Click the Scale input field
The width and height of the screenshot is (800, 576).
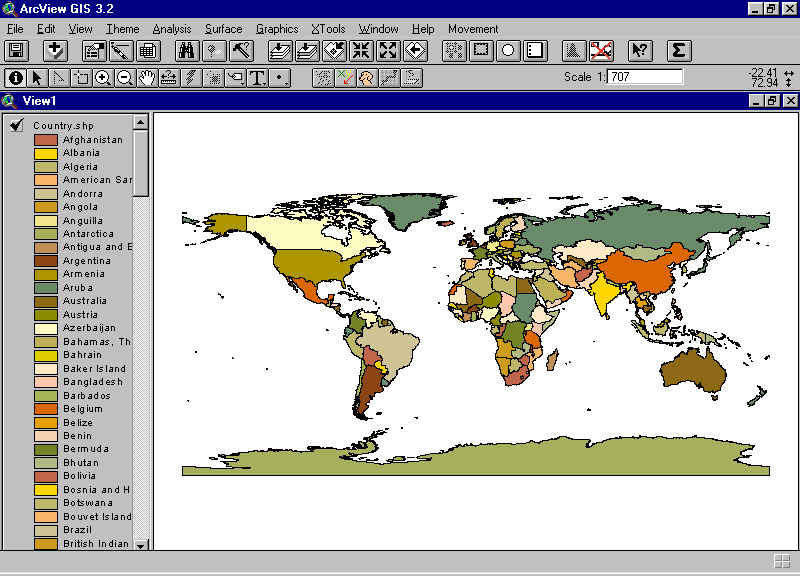(x=645, y=77)
